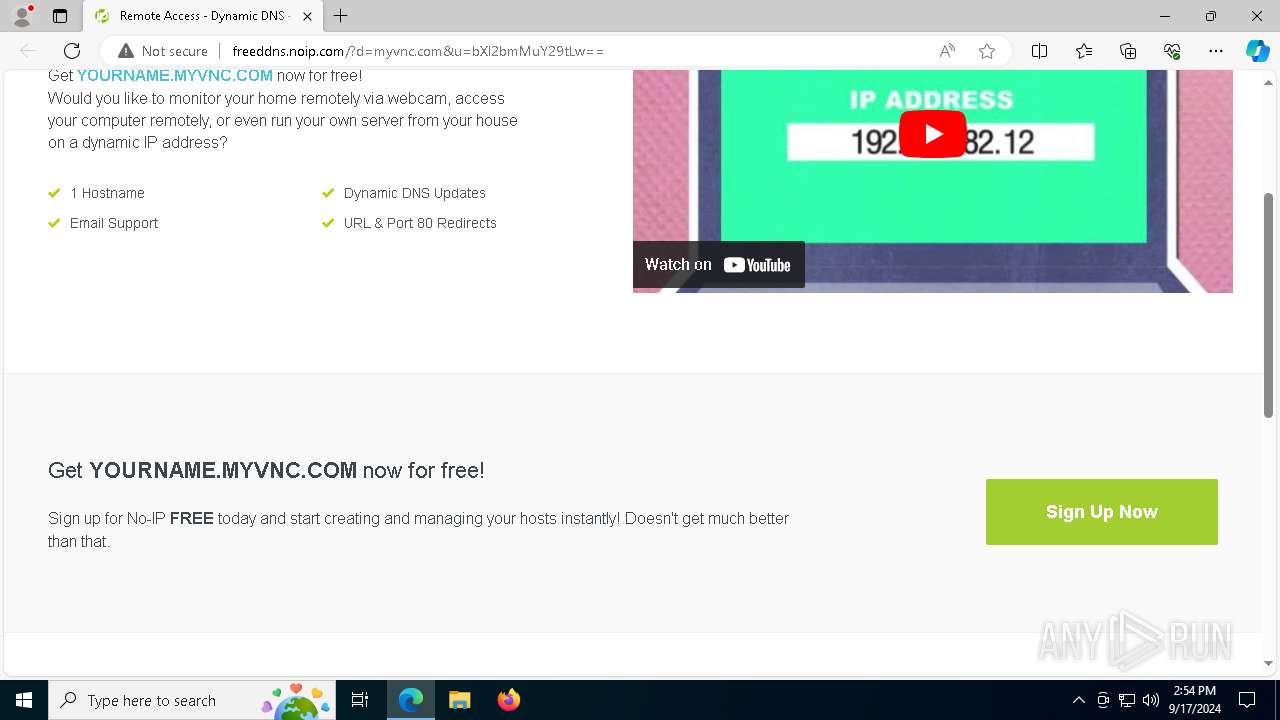Play the YouTube video
Screen dimensions: 1280x720
pos(933,134)
